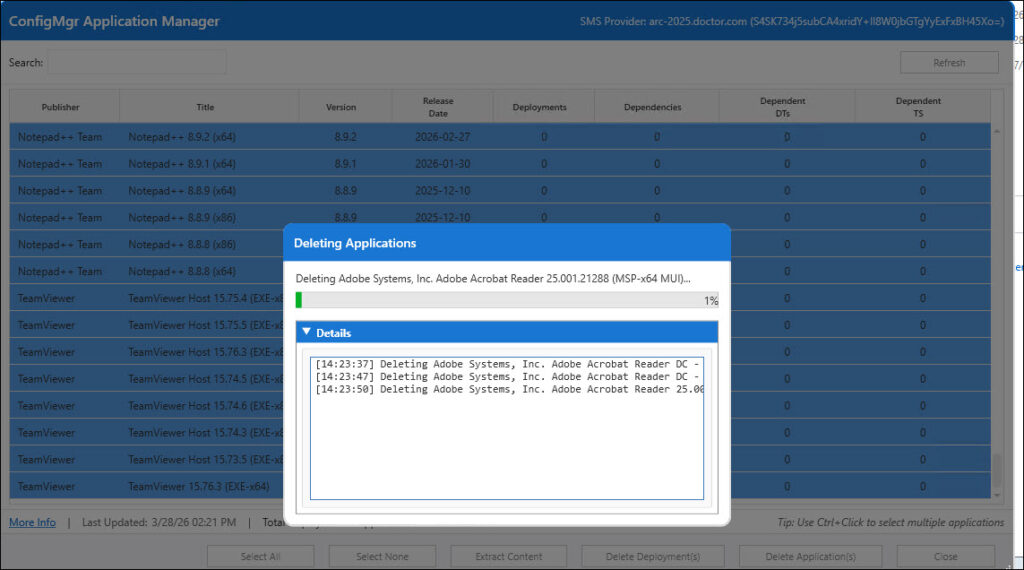Sort by the Deployments column header
The width and height of the screenshot is (1024, 570).
tap(539, 107)
